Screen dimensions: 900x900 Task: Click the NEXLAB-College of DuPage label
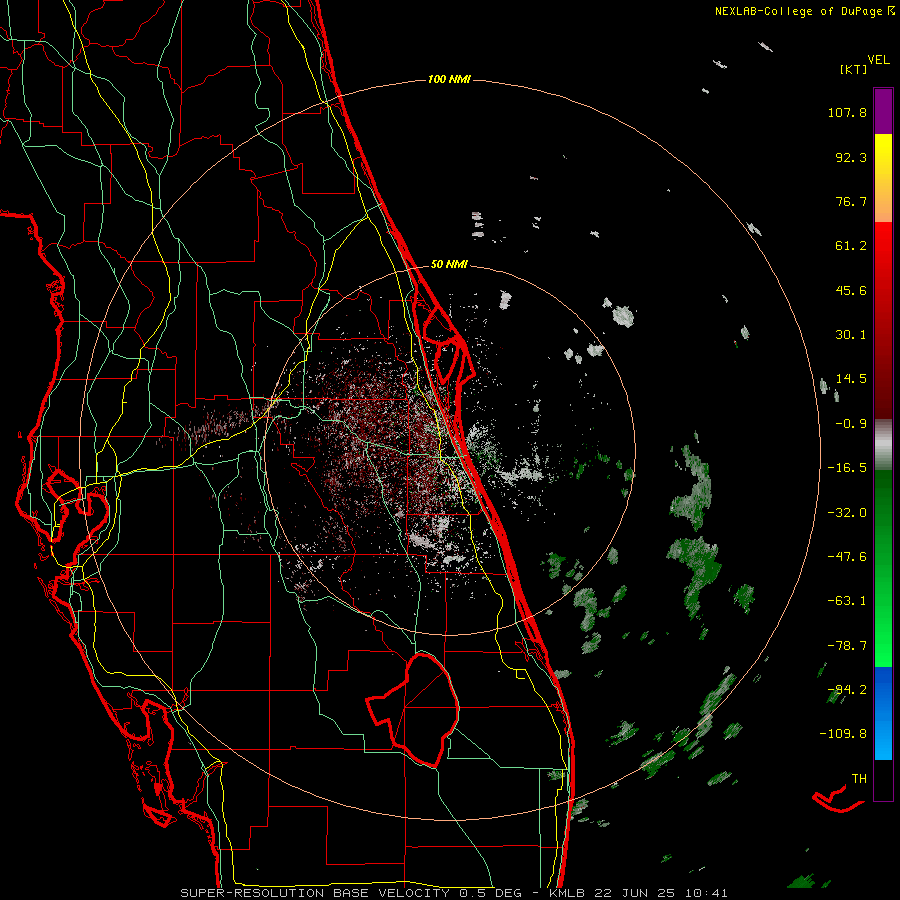pos(798,11)
